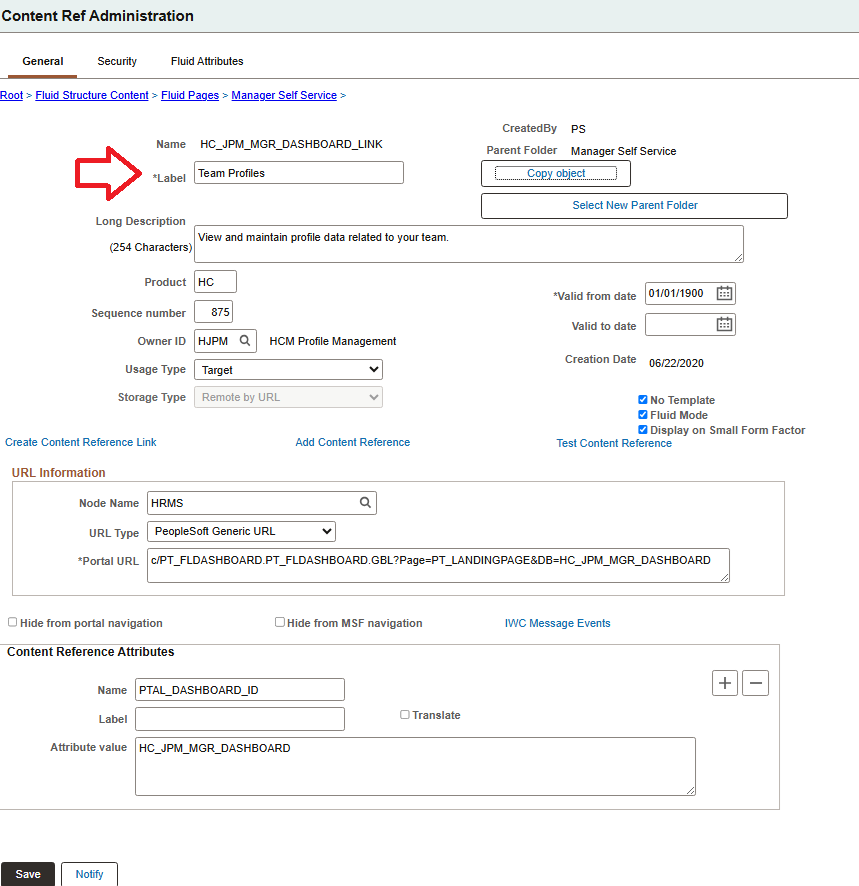
Task: Enable Hide from portal navigation
Action: click(12, 622)
